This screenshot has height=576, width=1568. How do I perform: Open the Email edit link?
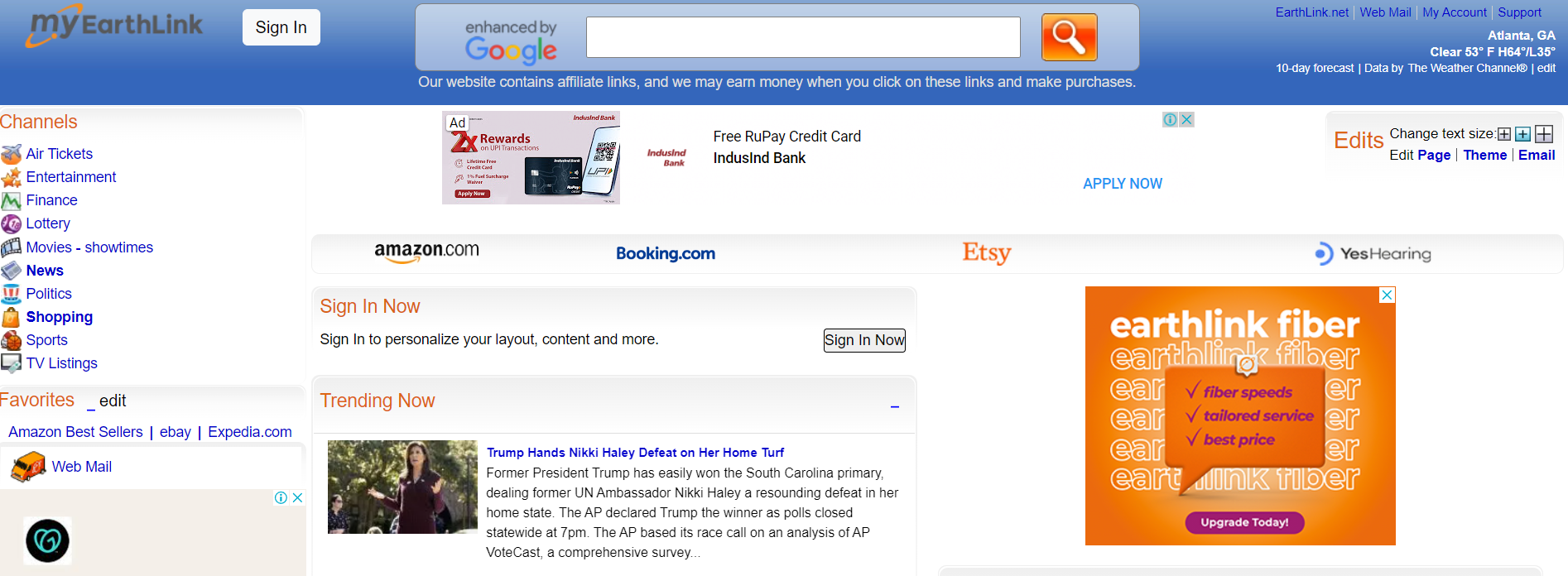point(1537,155)
